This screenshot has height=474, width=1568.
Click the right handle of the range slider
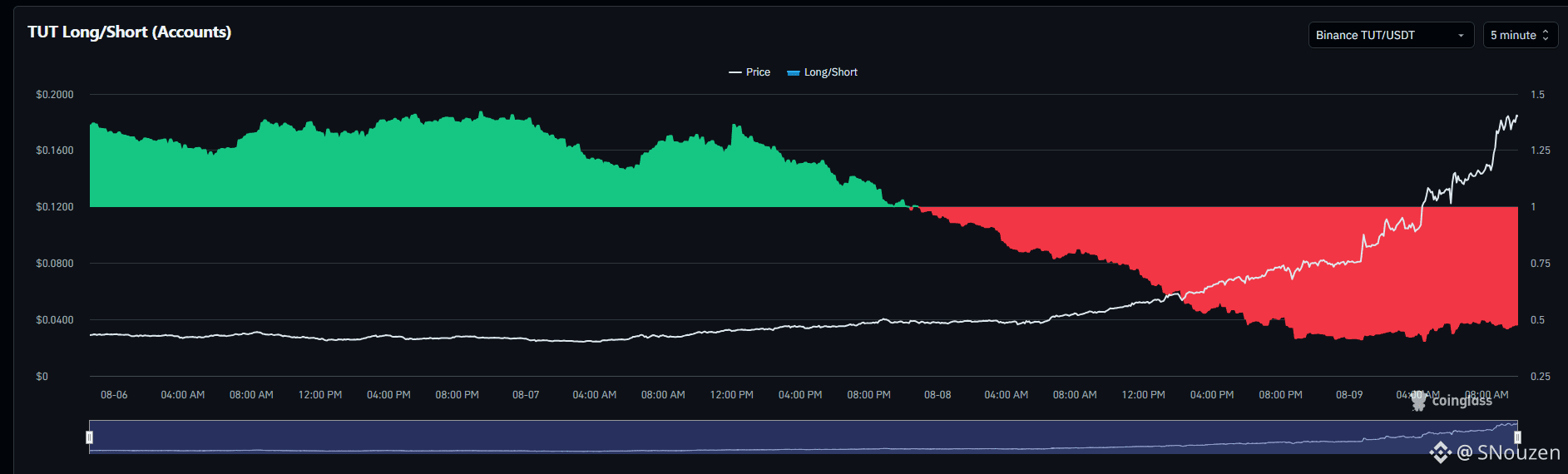1517,437
